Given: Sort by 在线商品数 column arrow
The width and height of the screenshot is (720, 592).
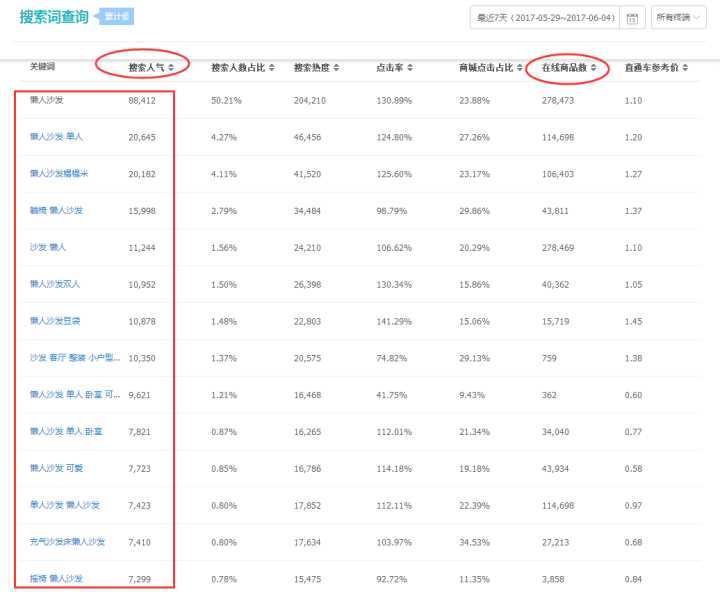Looking at the screenshot, I should pos(594,68).
